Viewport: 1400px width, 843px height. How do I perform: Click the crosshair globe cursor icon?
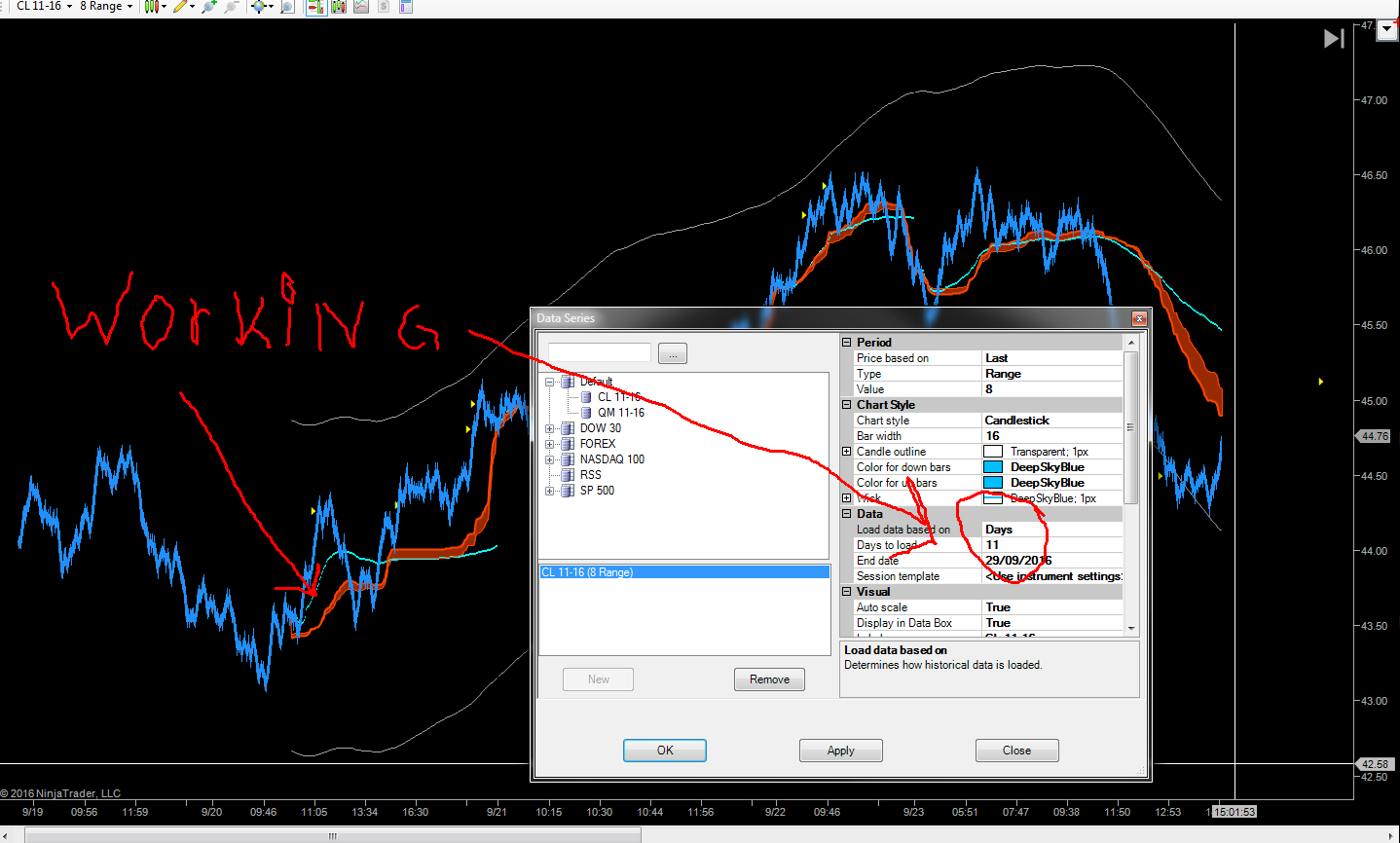coord(258,6)
